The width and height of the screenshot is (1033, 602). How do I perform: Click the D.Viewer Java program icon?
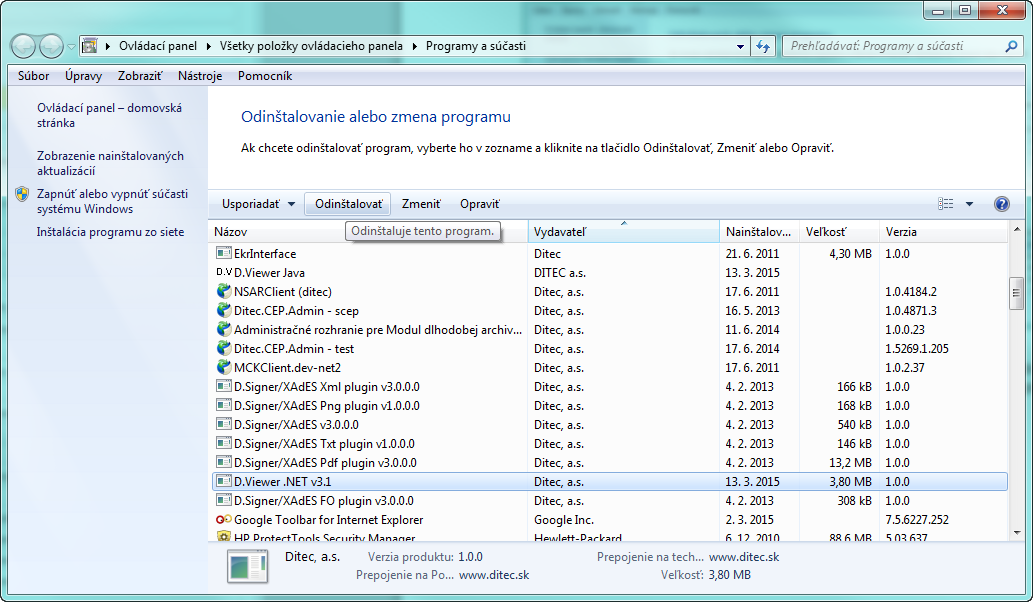[x=224, y=272]
